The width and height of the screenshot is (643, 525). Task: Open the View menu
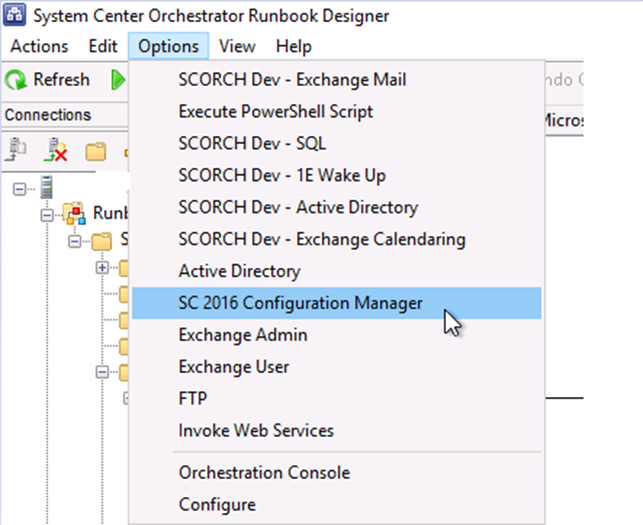pyautogui.click(x=237, y=46)
